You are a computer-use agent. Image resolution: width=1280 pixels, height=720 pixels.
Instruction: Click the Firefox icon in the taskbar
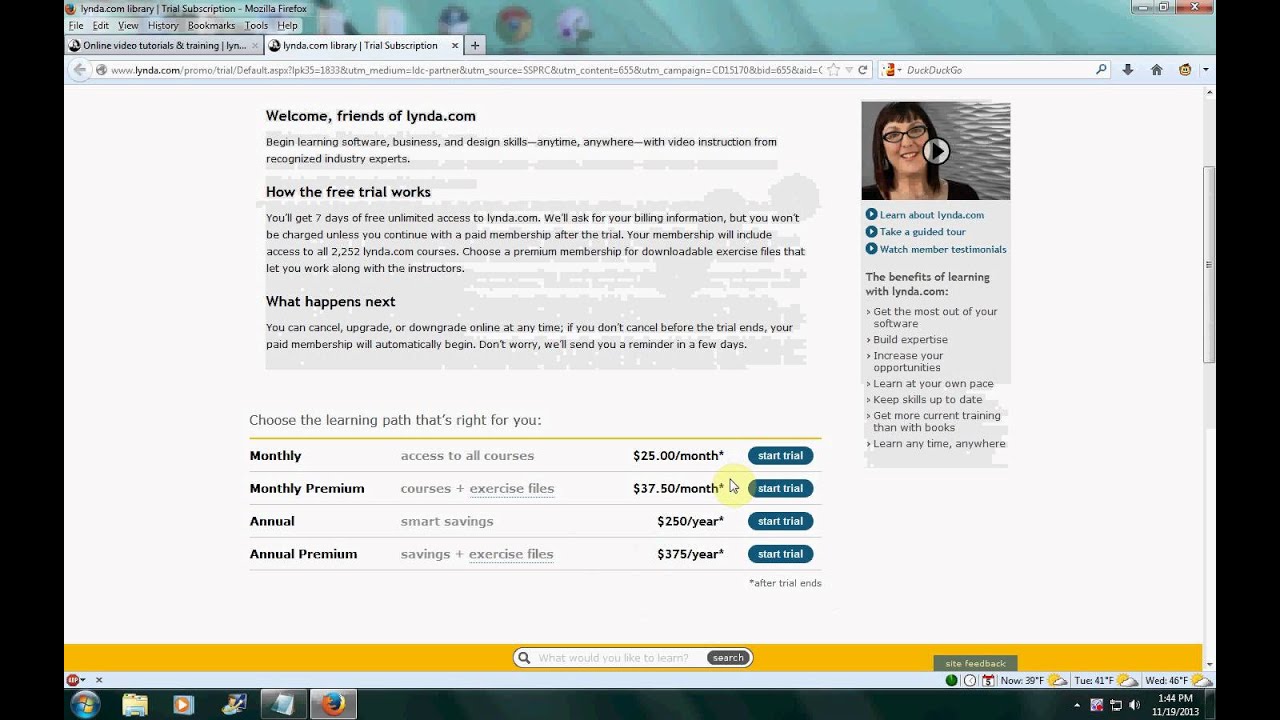333,704
